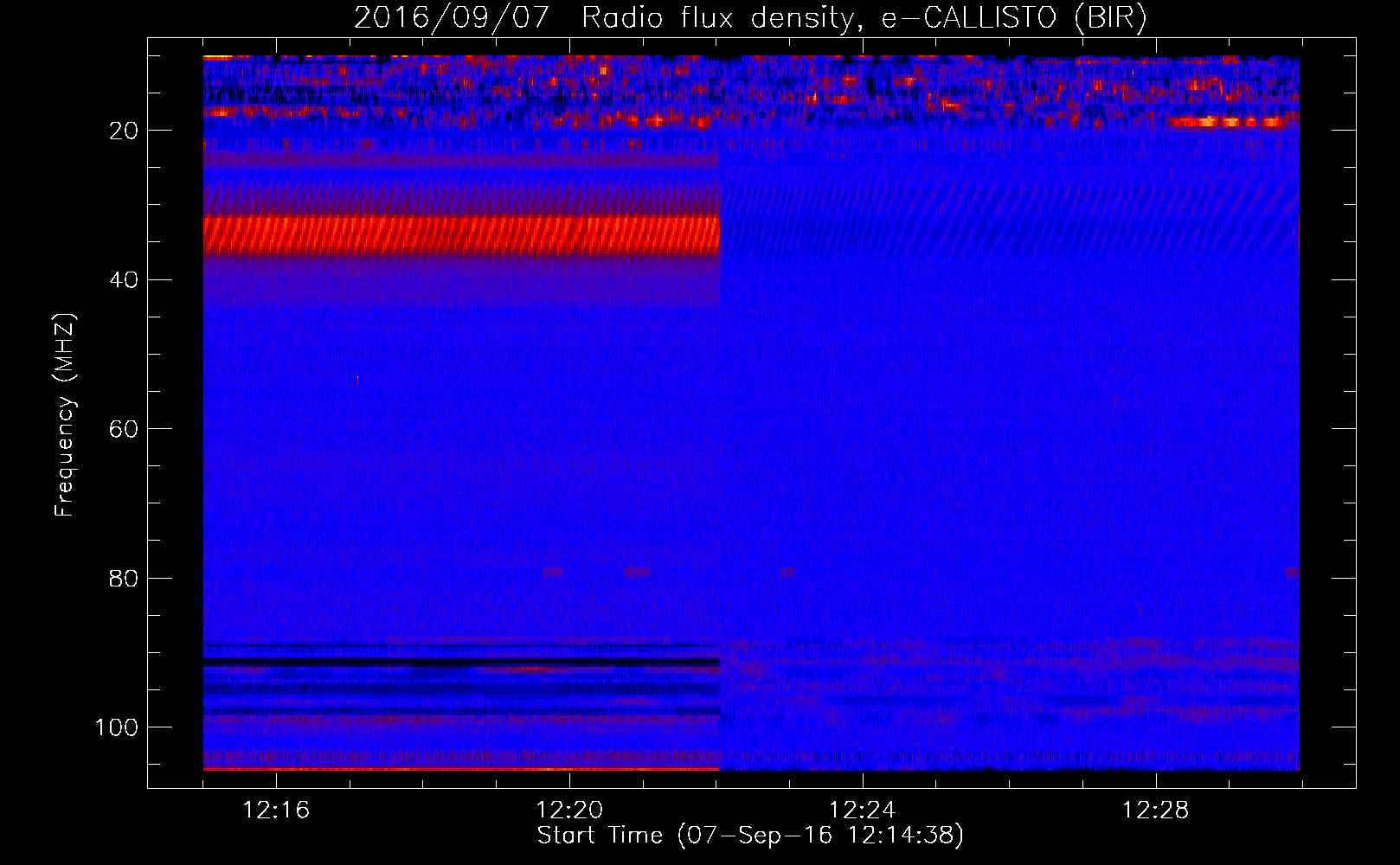
Task: Select the 12:16 time tick label
Action: 276,811
